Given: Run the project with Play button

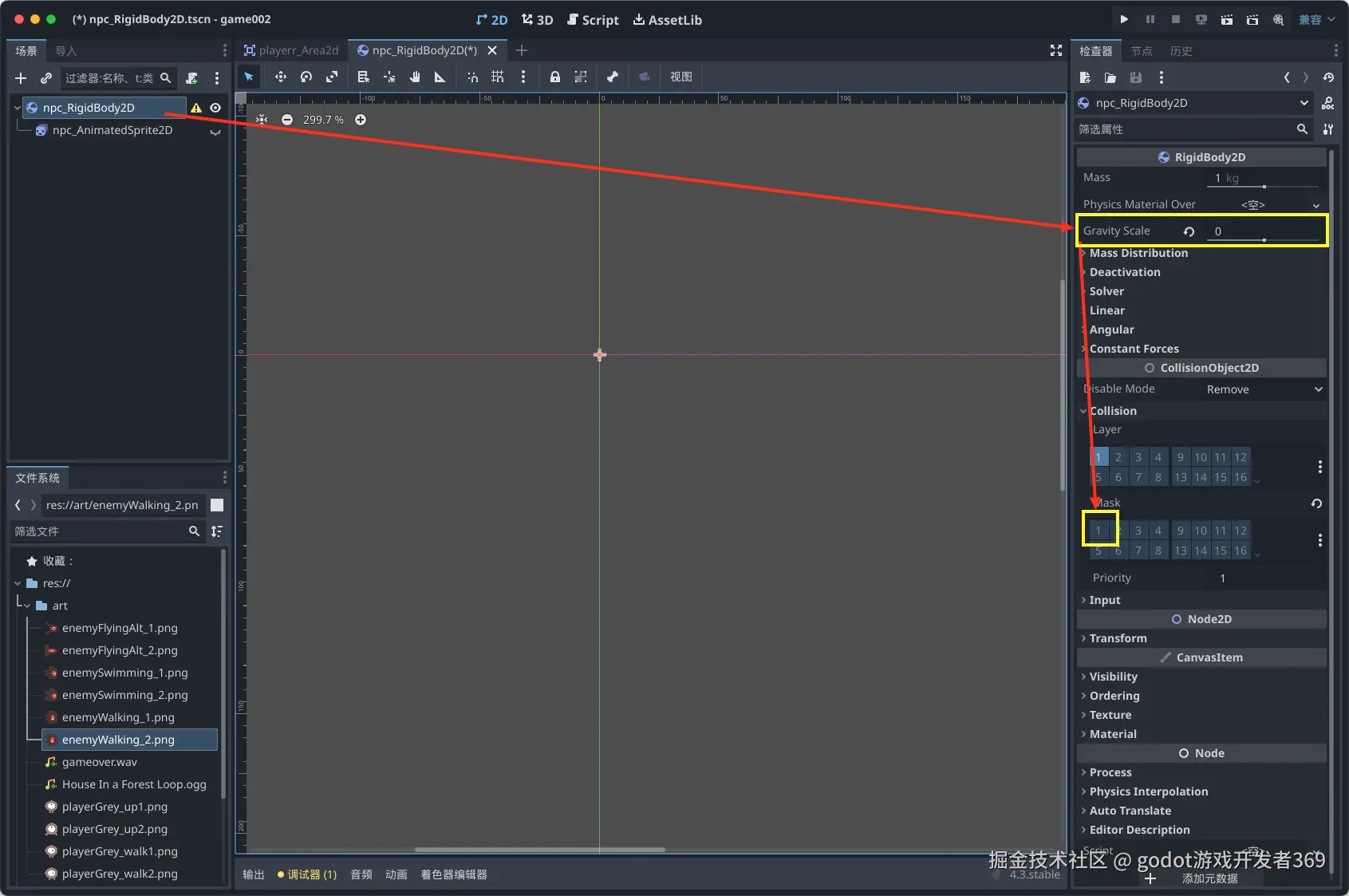Looking at the screenshot, I should (1124, 19).
